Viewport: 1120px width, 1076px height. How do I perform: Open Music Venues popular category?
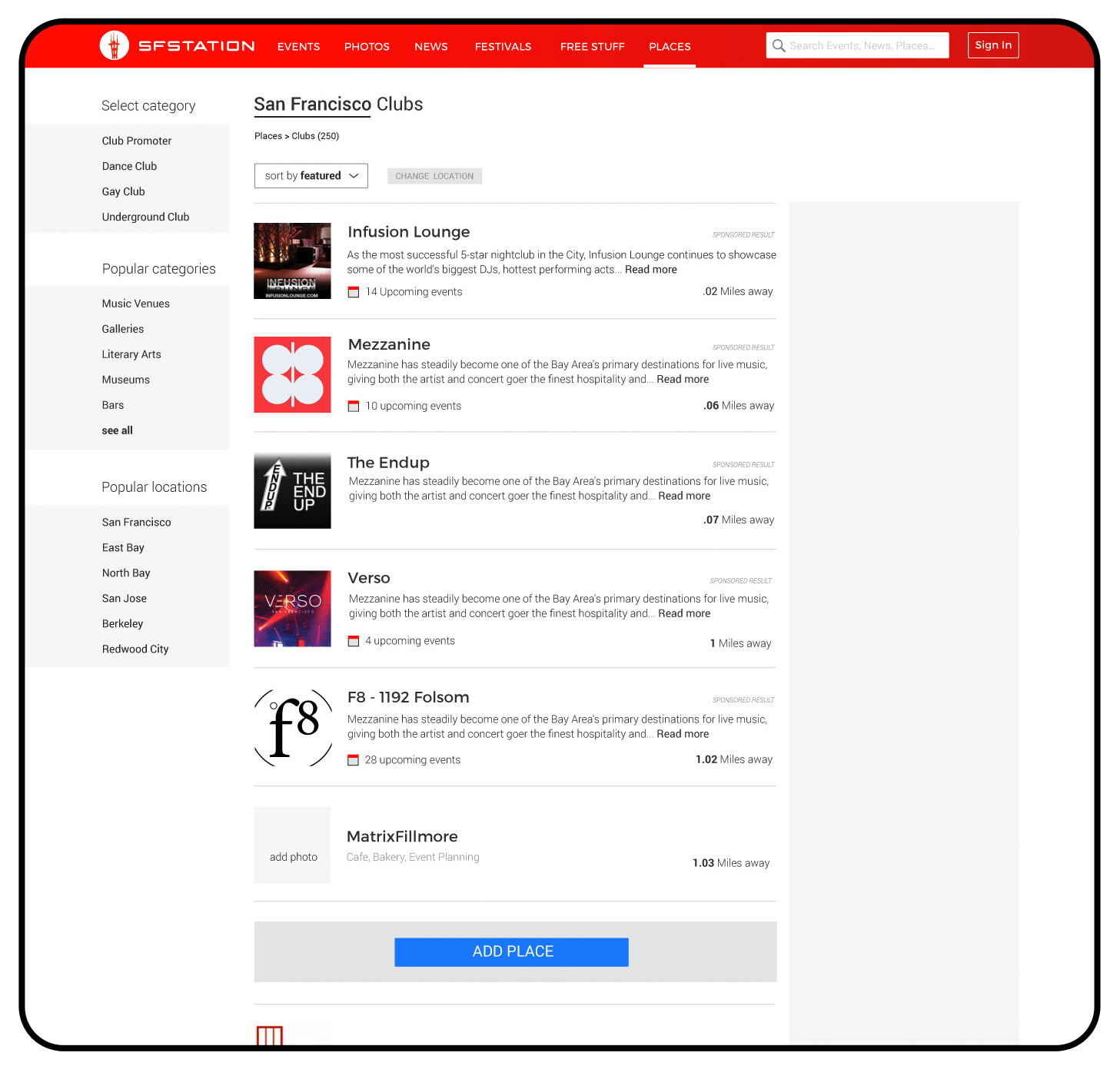pyautogui.click(x=136, y=304)
